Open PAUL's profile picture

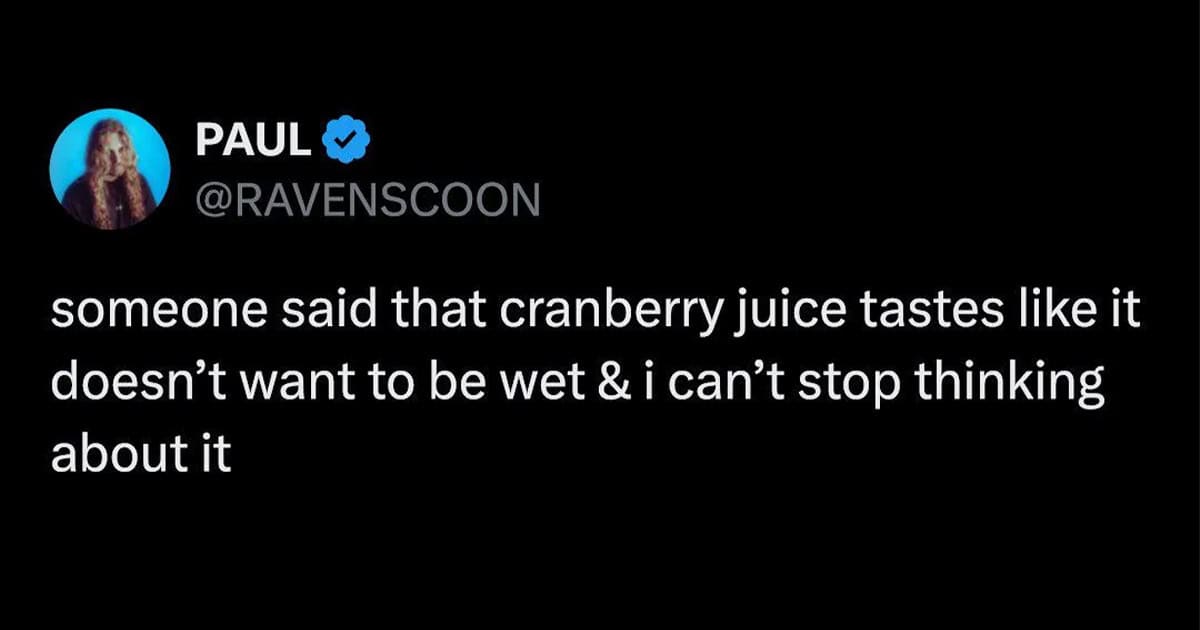(x=110, y=169)
